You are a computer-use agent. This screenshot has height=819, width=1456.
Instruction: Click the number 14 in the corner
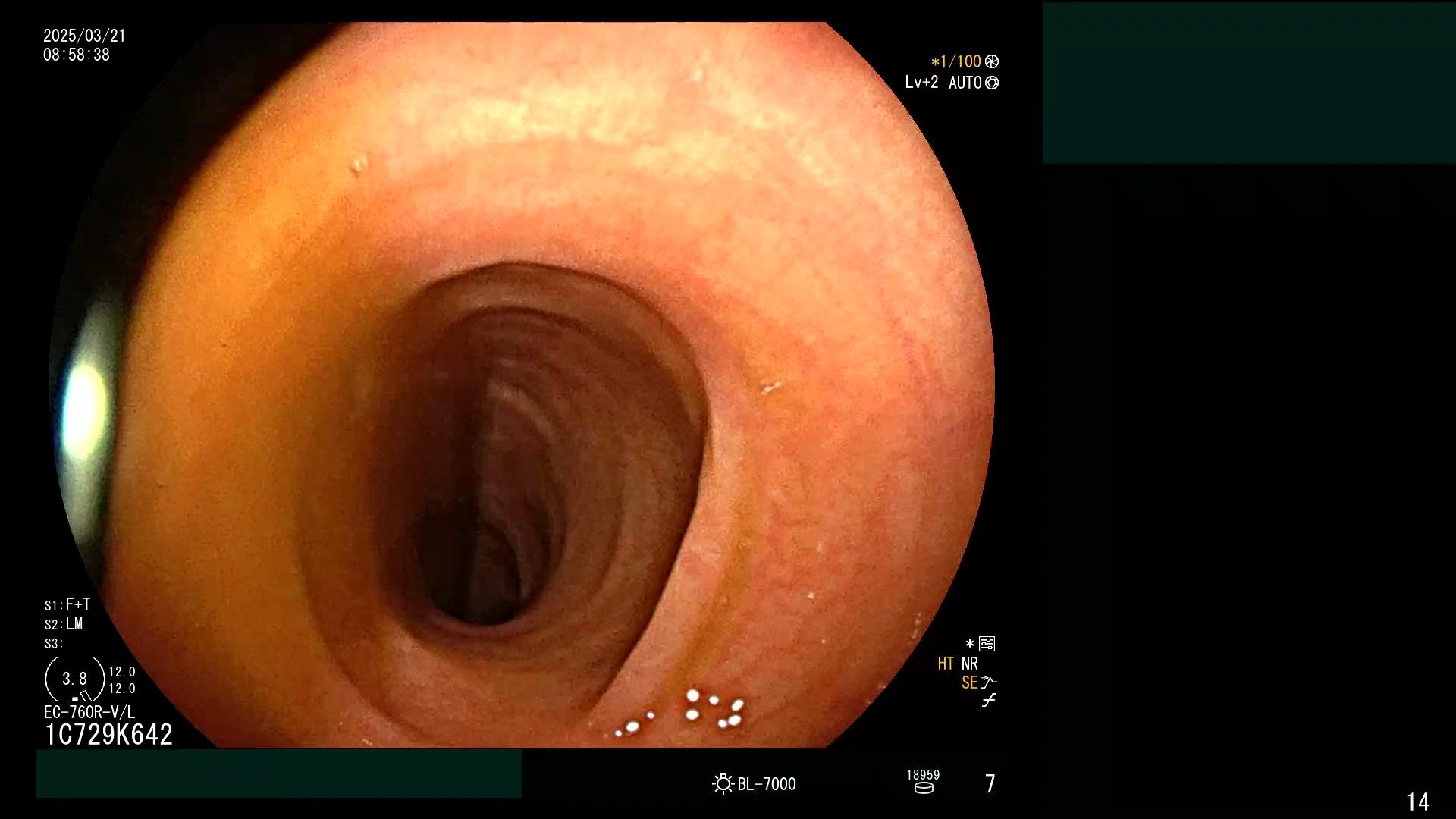tap(1418, 802)
